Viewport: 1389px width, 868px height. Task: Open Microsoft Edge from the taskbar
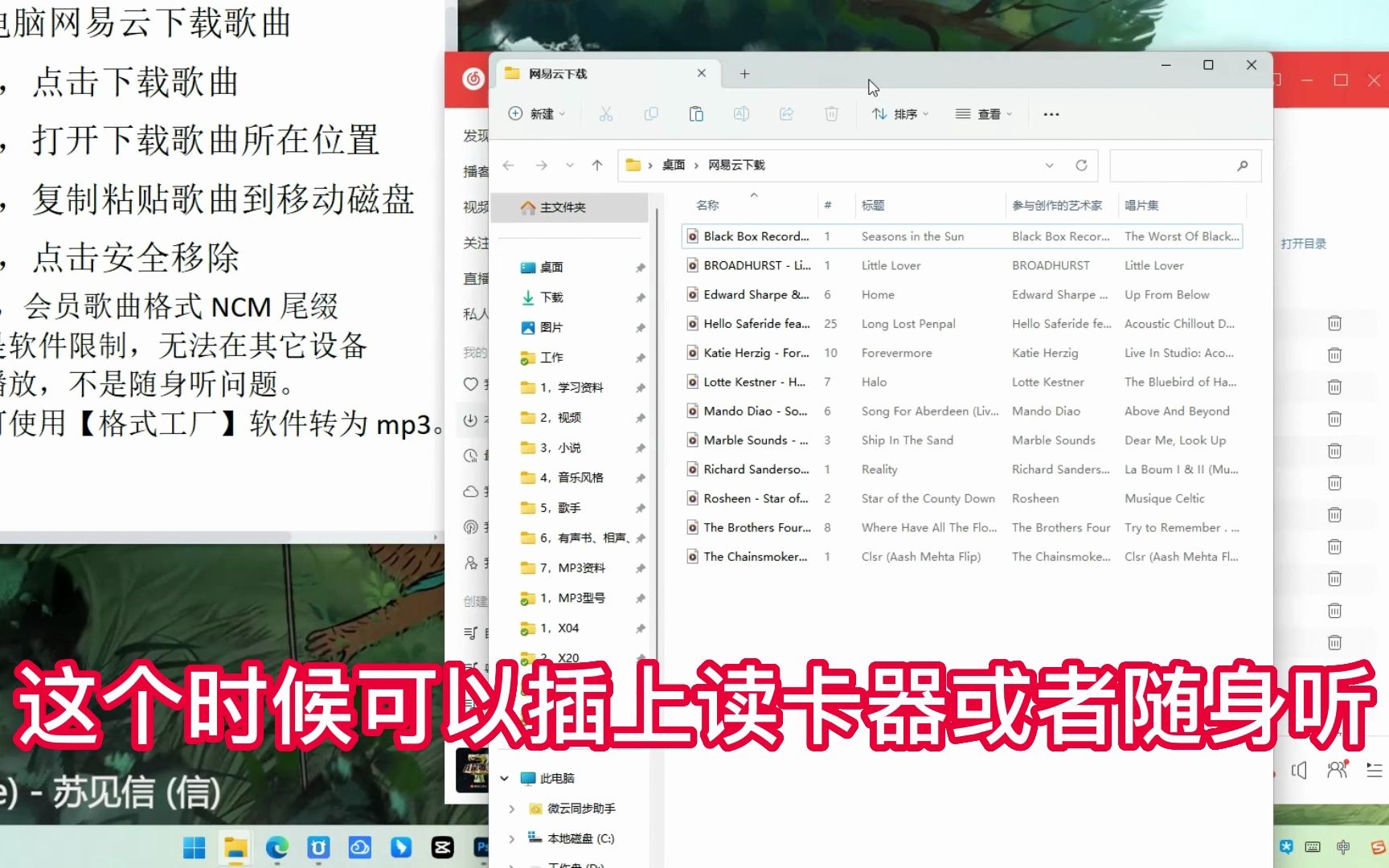click(x=277, y=847)
